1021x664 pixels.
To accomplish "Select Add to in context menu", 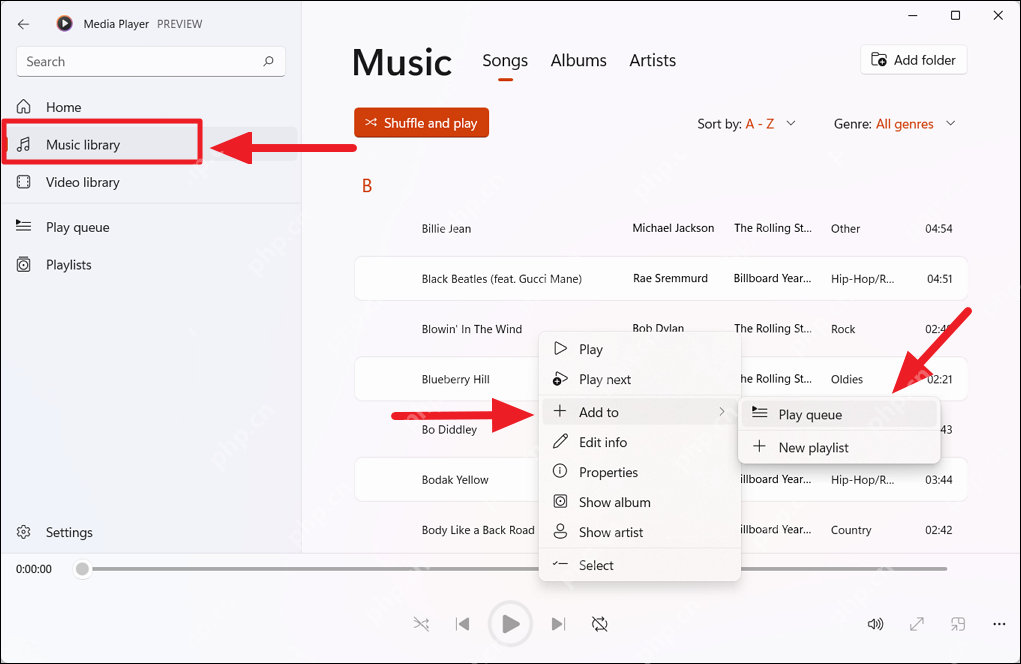I will click(x=640, y=411).
